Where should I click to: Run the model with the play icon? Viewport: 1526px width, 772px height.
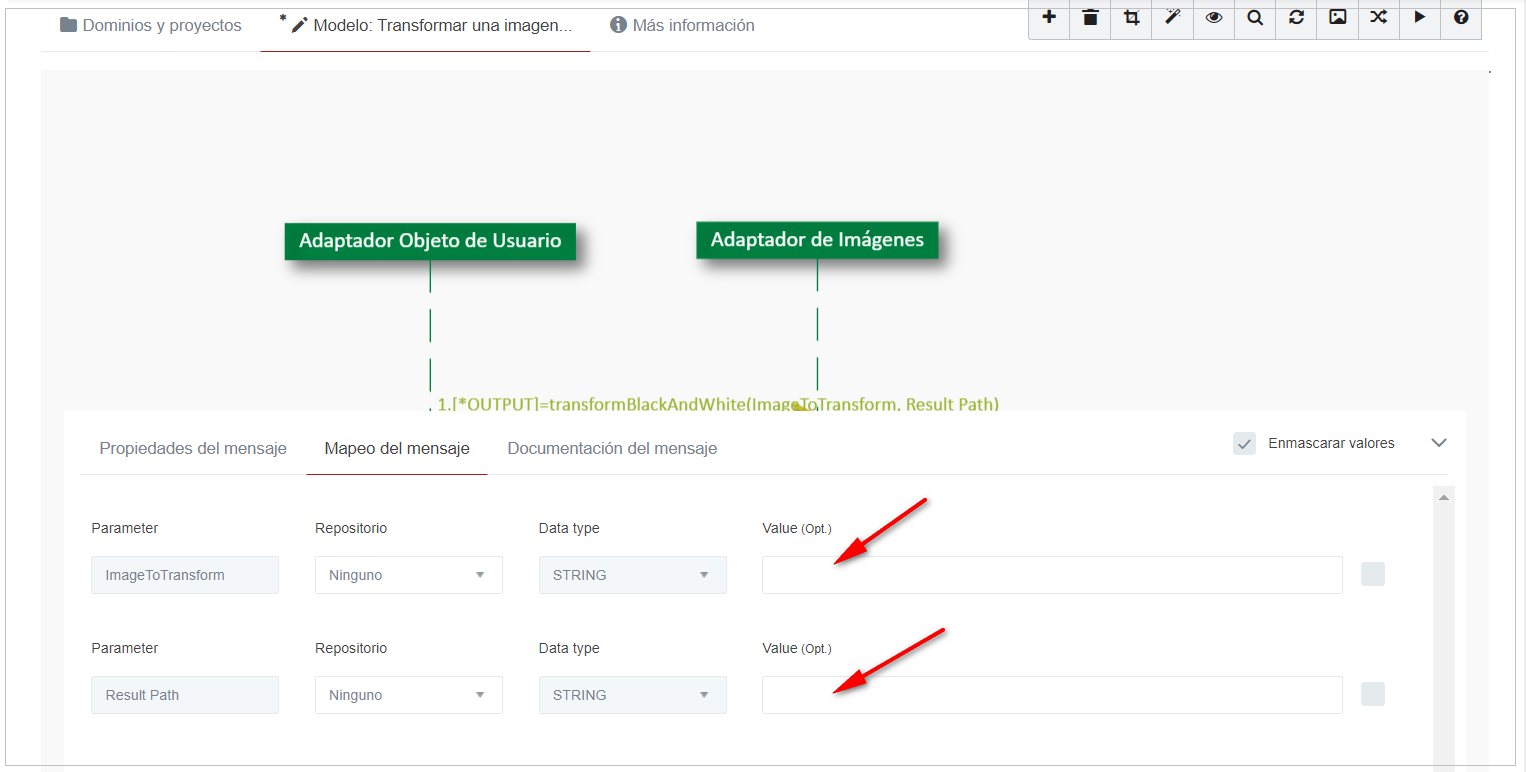pyautogui.click(x=1419, y=18)
